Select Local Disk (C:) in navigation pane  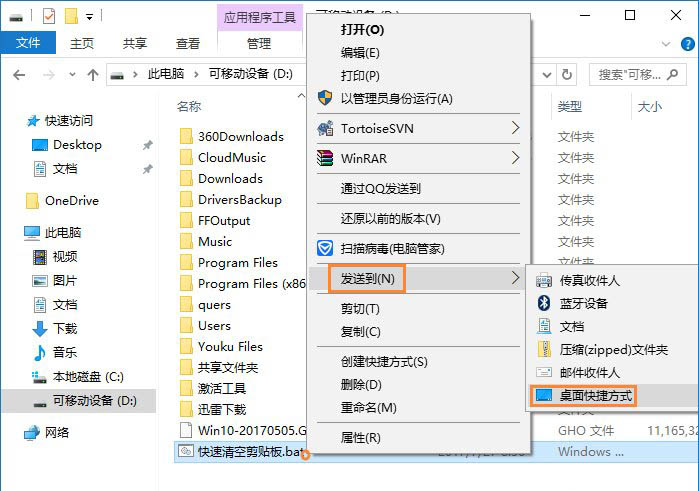click(85, 377)
